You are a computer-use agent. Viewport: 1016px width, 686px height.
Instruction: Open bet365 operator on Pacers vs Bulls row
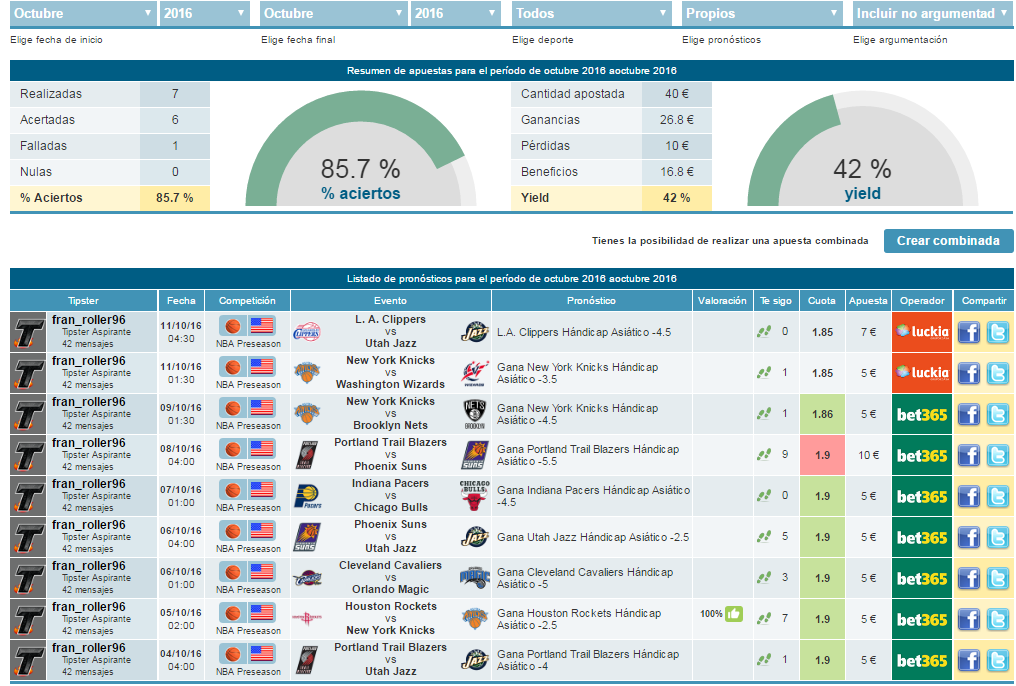pyautogui.click(x=922, y=496)
